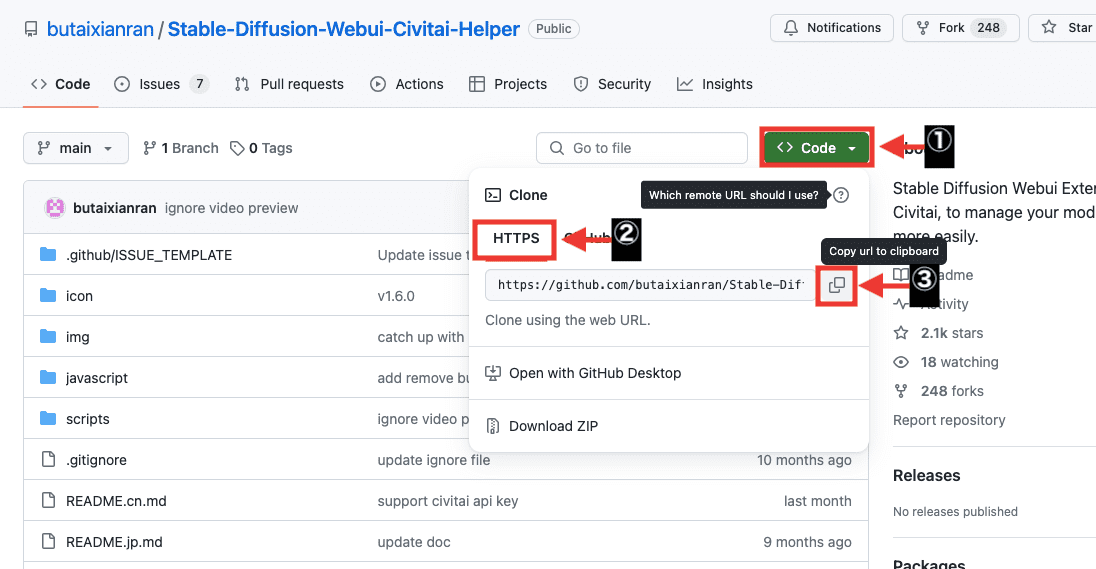
Task: Click the Download ZIP option
Action: [x=553, y=426]
